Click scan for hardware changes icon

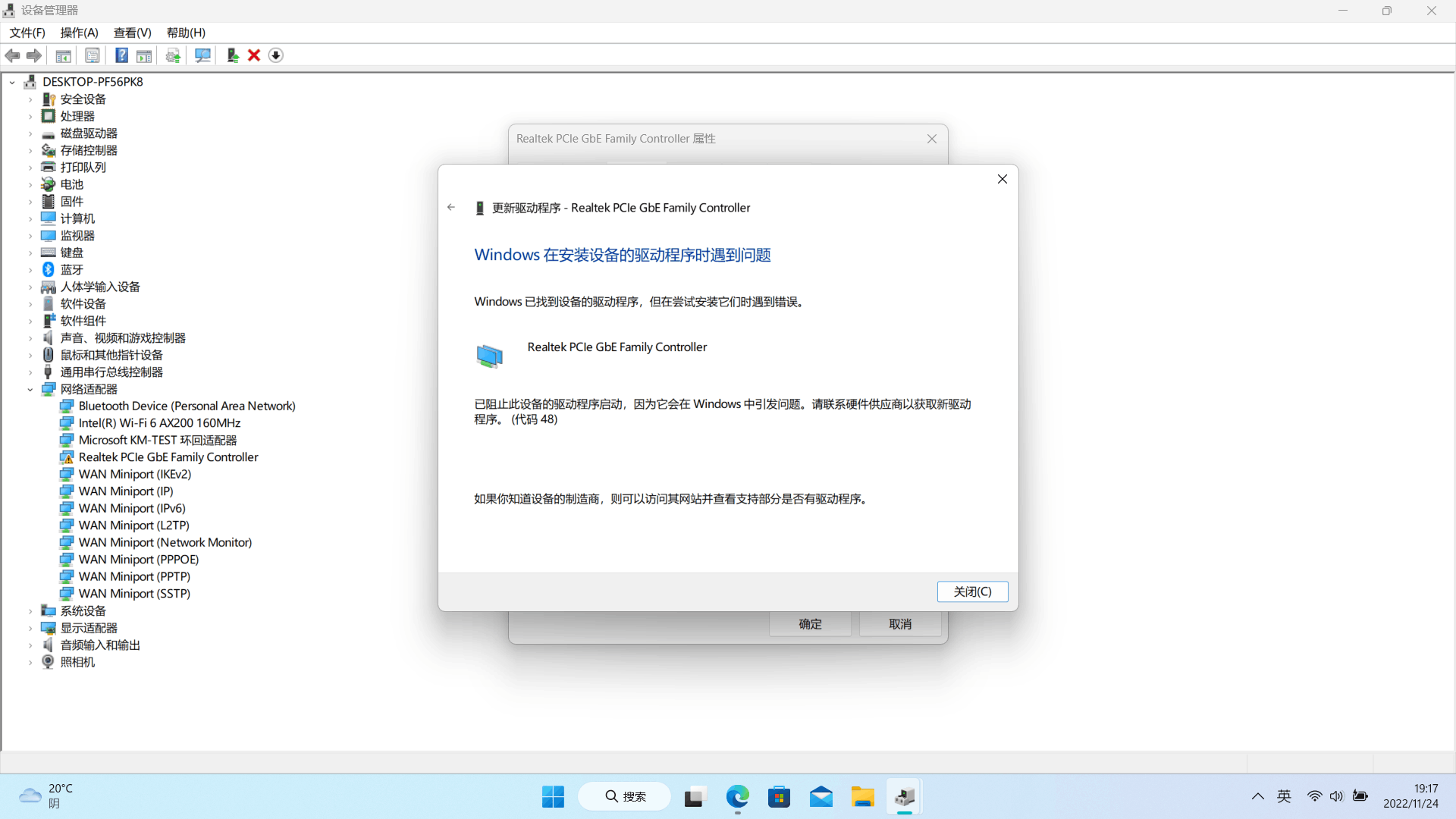point(202,55)
